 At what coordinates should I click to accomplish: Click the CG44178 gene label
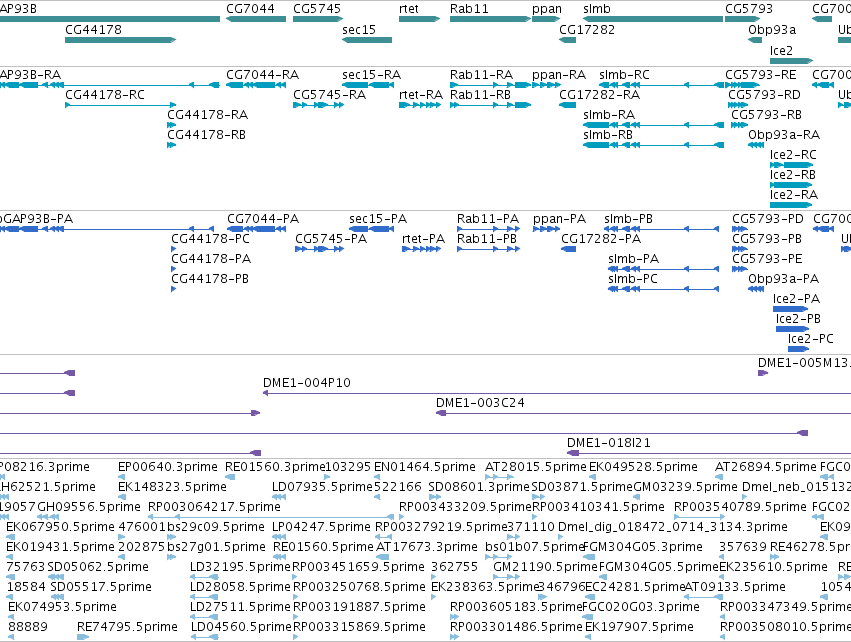coord(93,30)
